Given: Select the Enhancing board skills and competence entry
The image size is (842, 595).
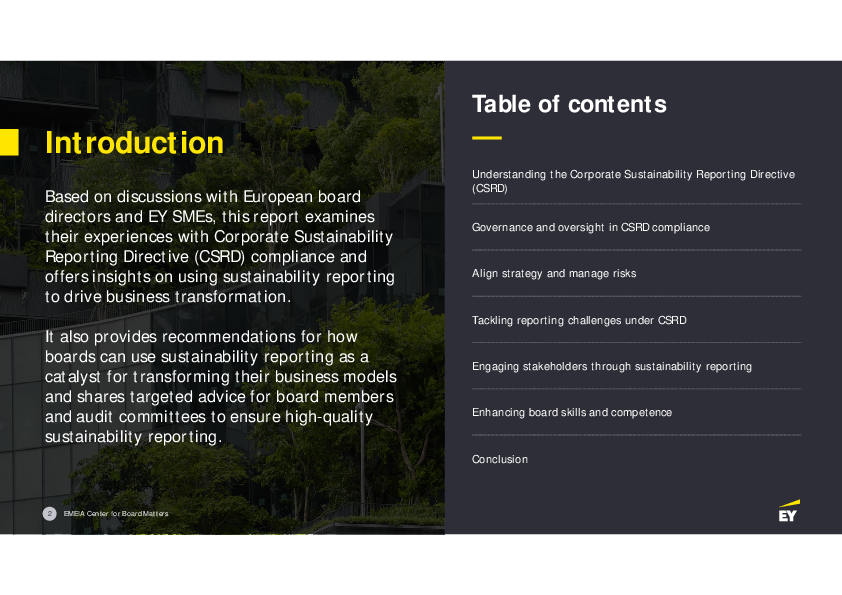Looking at the screenshot, I should pos(572,412).
